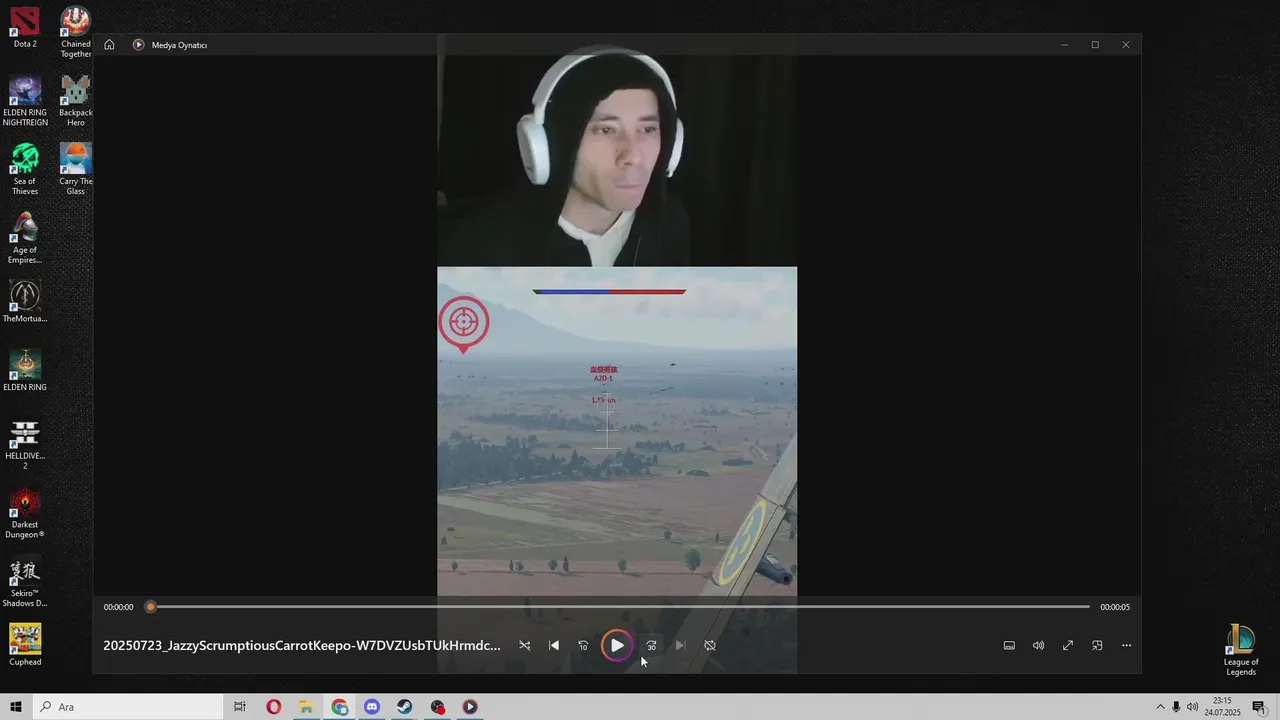The height and width of the screenshot is (720, 1280).
Task: Open Cuphead desktop shortcut
Action: [x=25, y=645]
